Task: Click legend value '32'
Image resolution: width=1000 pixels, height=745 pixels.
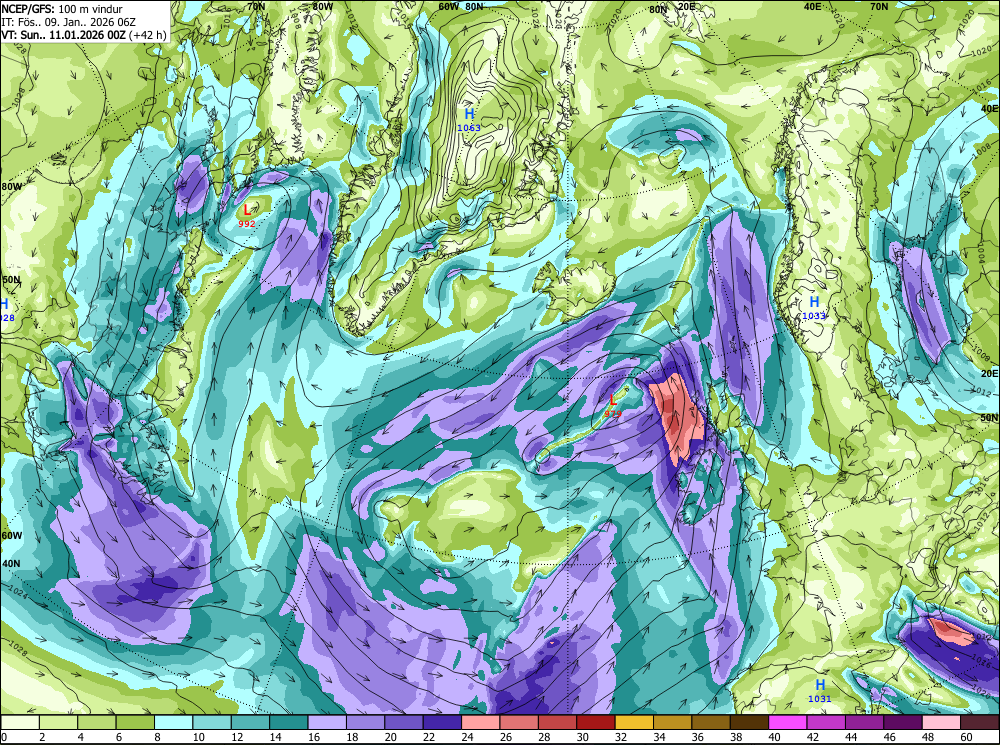Action: pyautogui.click(x=621, y=737)
